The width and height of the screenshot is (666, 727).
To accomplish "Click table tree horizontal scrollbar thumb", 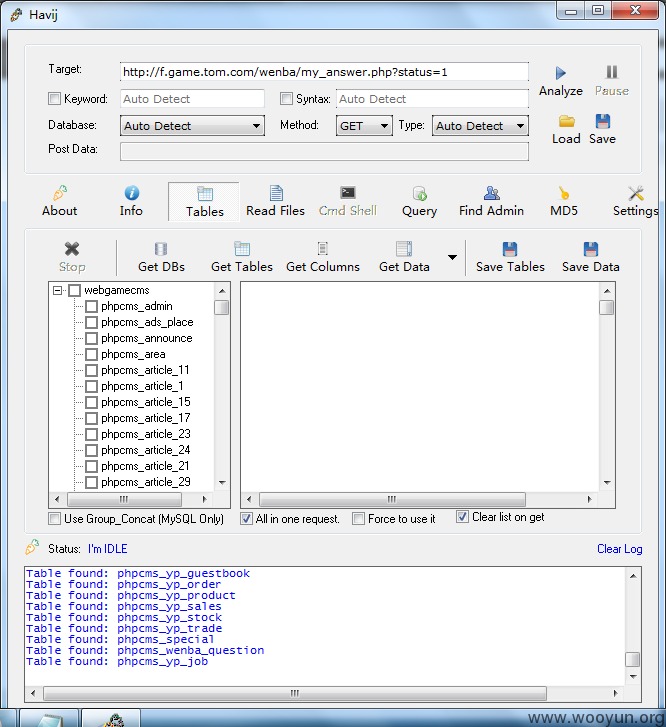I will pos(124,499).
